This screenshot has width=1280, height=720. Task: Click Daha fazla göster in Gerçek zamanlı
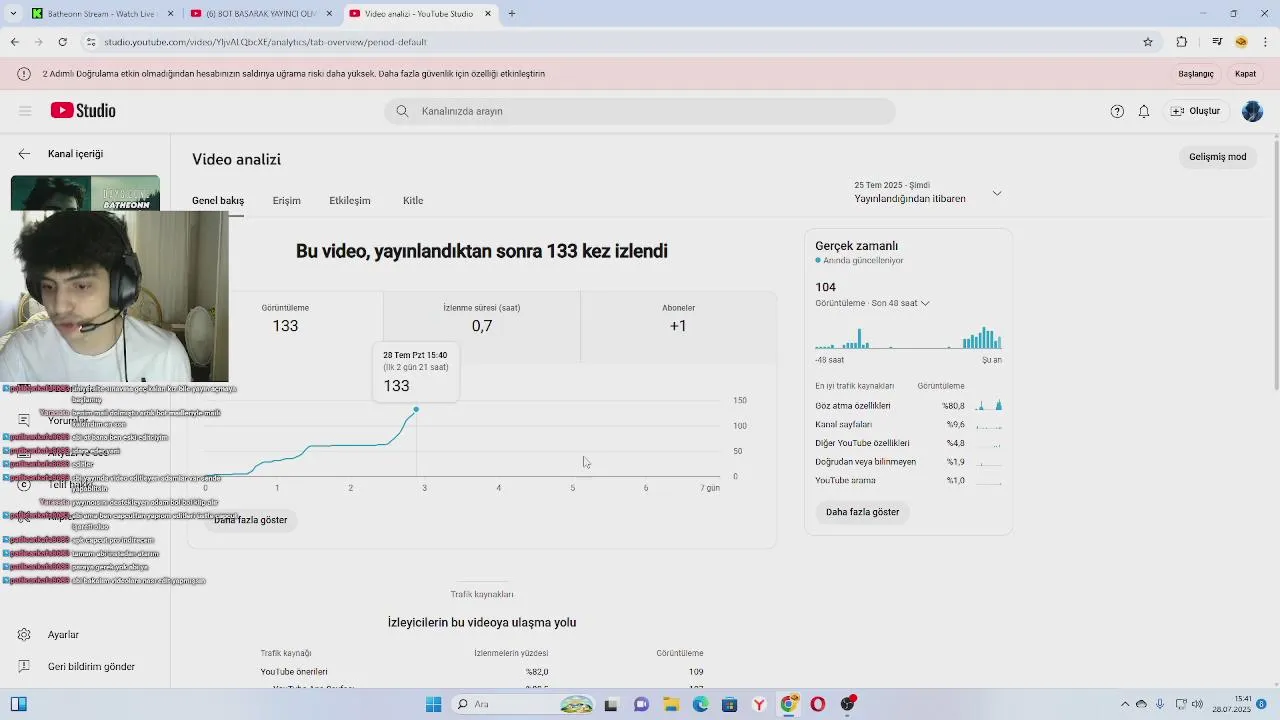pos(862,512)
